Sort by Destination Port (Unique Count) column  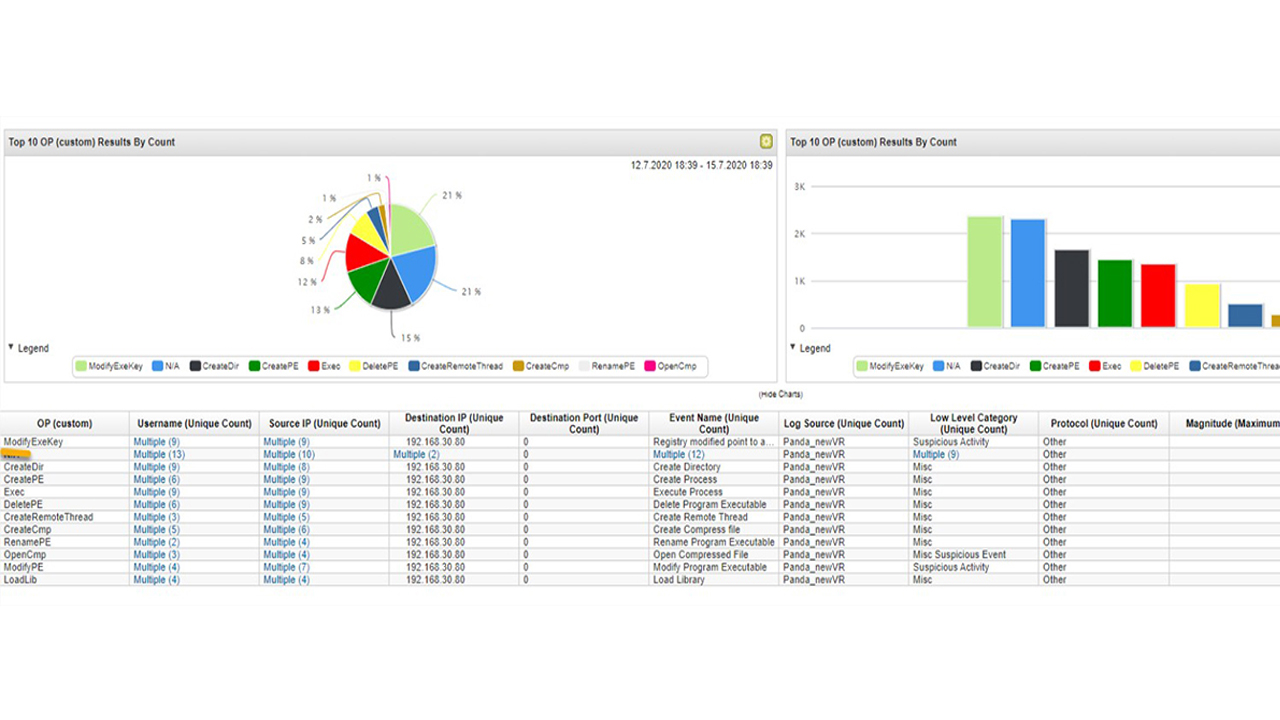(584, 424)
